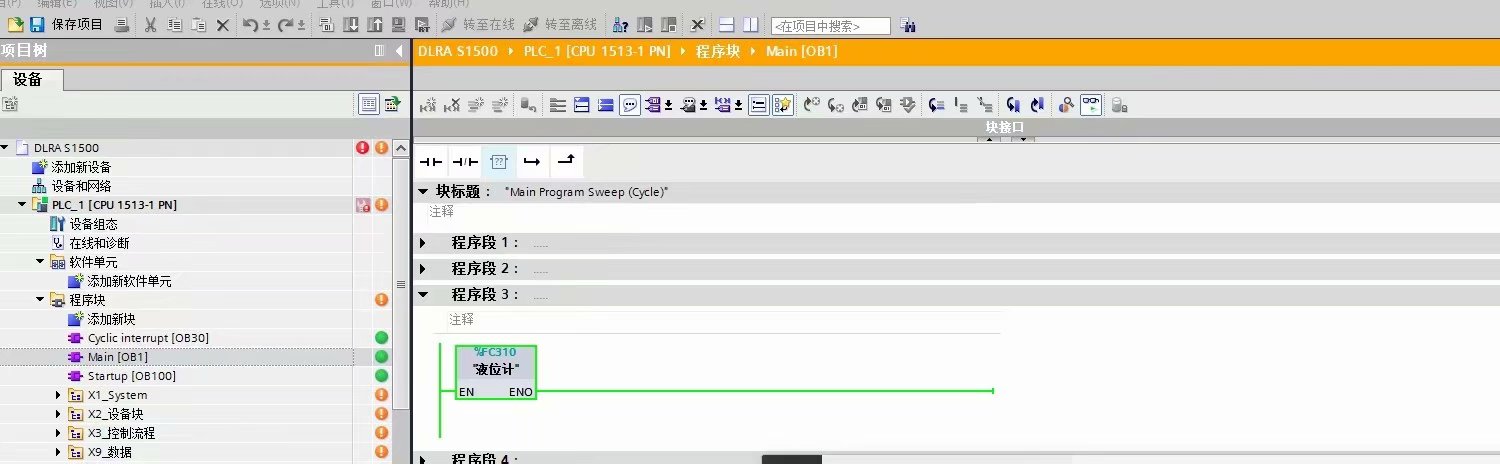Open the 设备 tab in project tree
Image resolution: width=1500 pixels, height=464 pixels.
(x=28, y=80)
